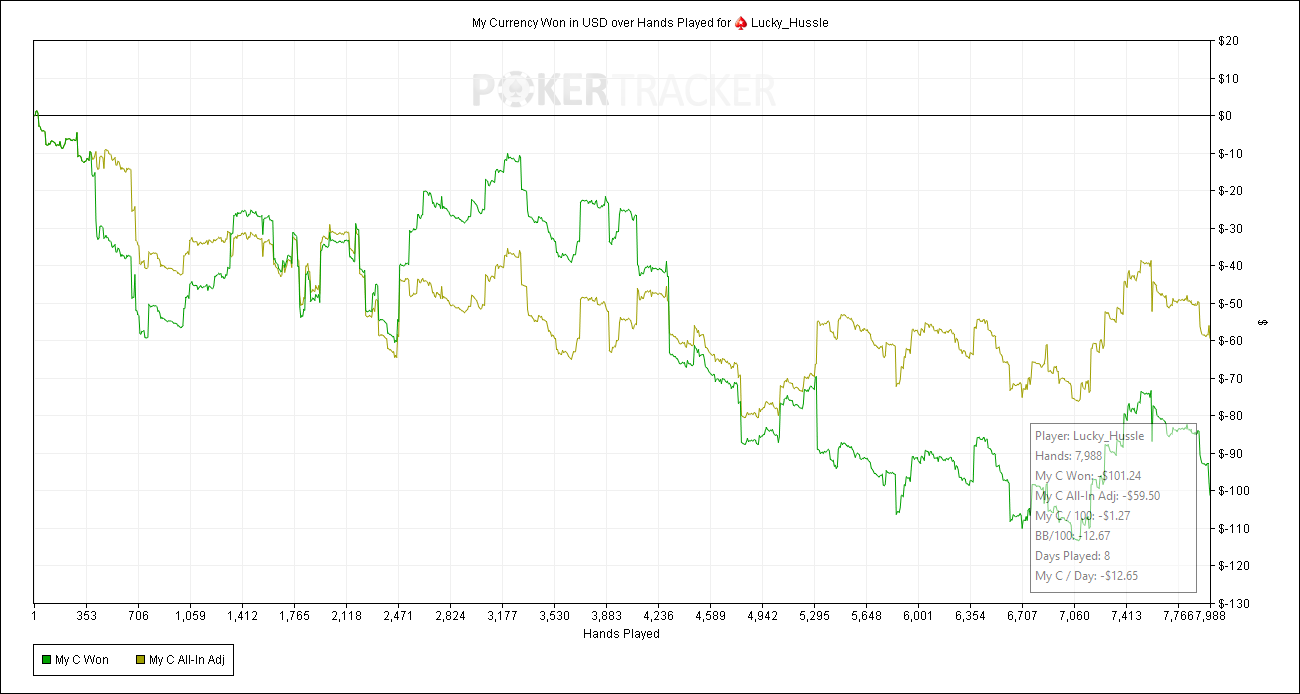
Task: Click the 2,471 x-axis tick label
Action: click(x=398, y=617)
